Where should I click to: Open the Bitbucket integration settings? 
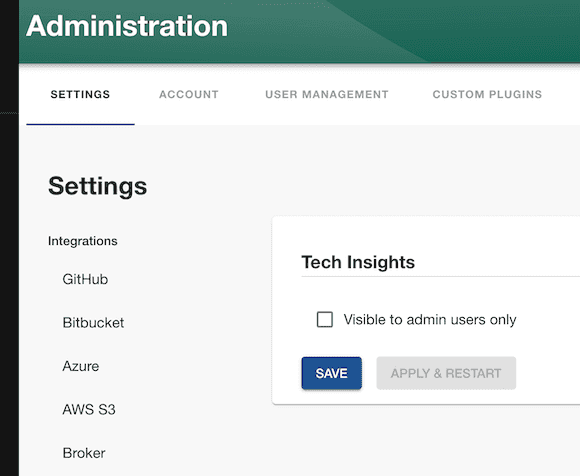pos(93,323)
